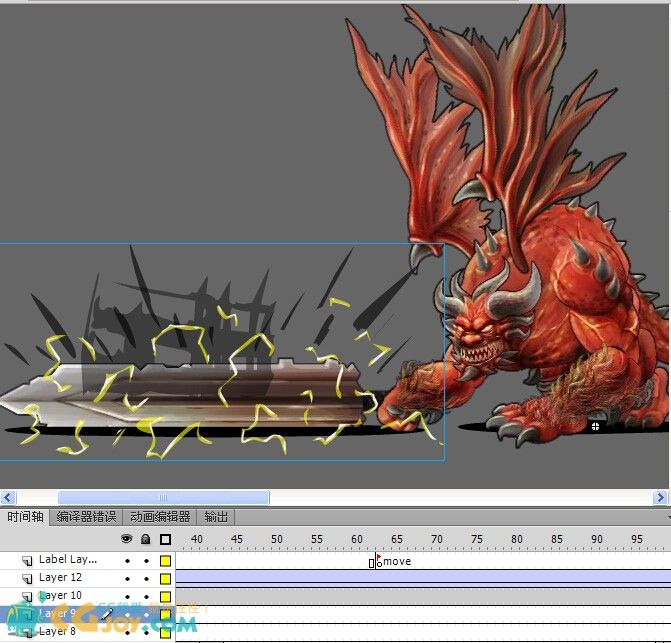Click frame number 40 on the timeline ruler

pos(196,539)
